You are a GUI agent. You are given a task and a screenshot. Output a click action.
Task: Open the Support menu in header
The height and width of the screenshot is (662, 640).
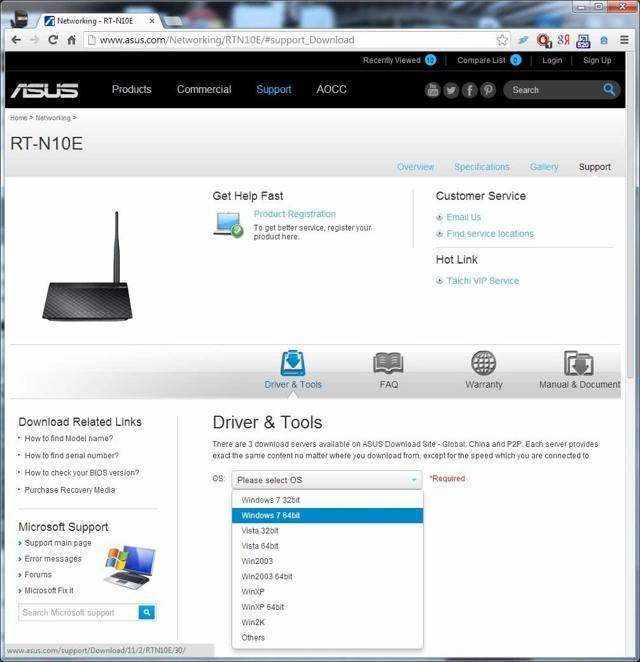(x=274, y=90)
